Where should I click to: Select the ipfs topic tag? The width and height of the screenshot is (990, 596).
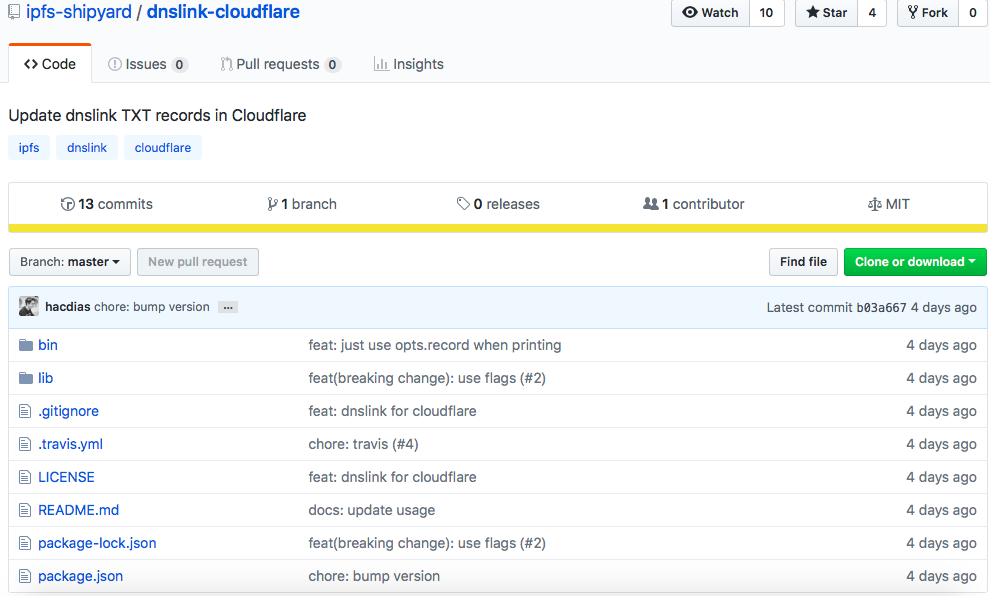tap(29, 148)
